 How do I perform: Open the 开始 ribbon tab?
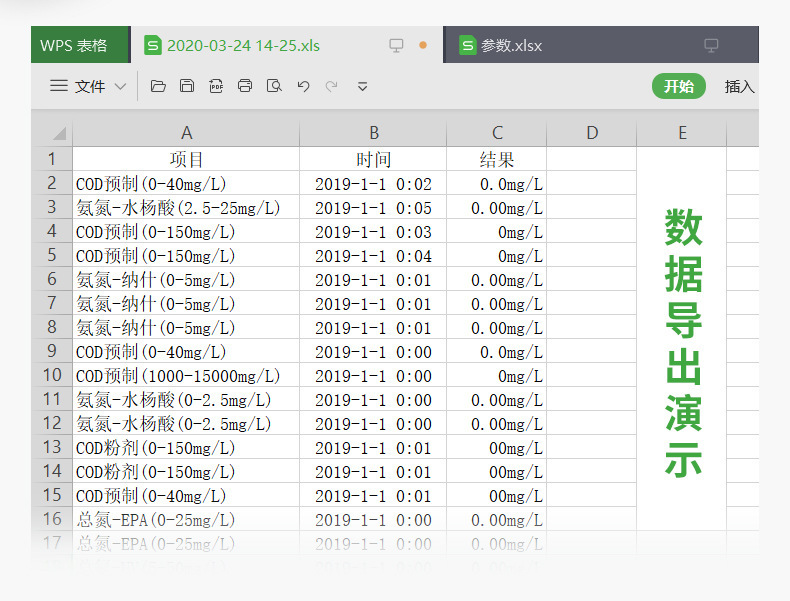tap(679, 86)
